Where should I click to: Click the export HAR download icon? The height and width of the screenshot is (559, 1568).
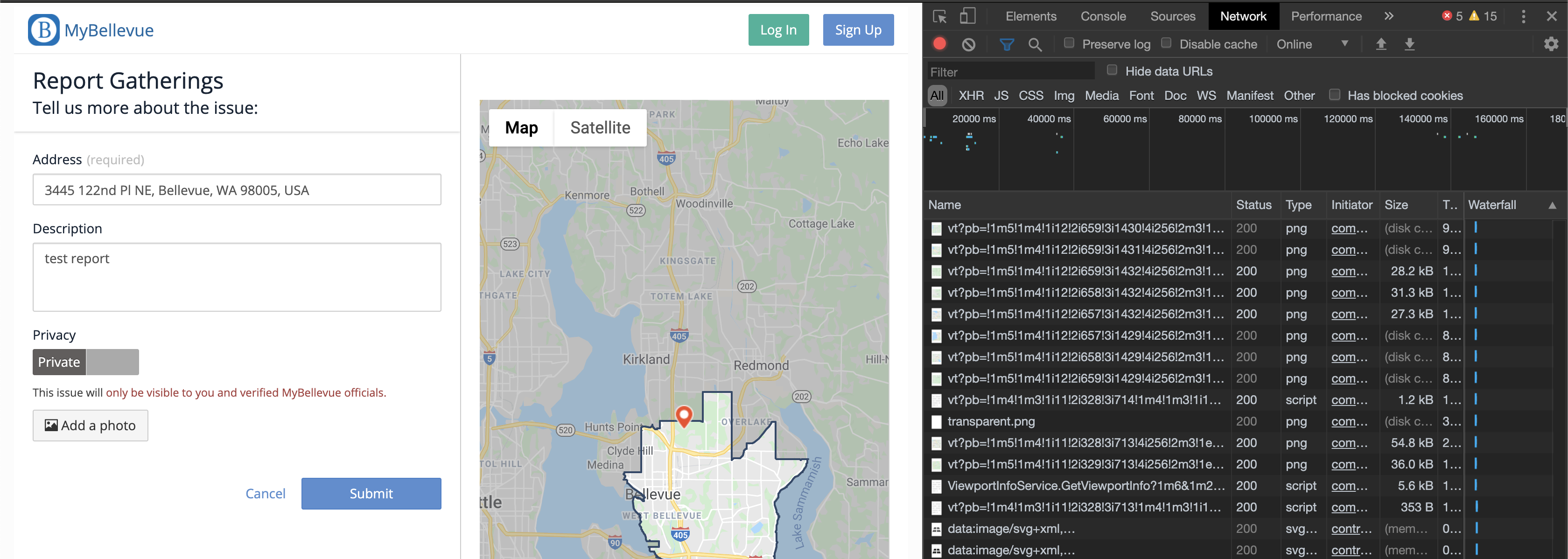(x=1409, y=44)
